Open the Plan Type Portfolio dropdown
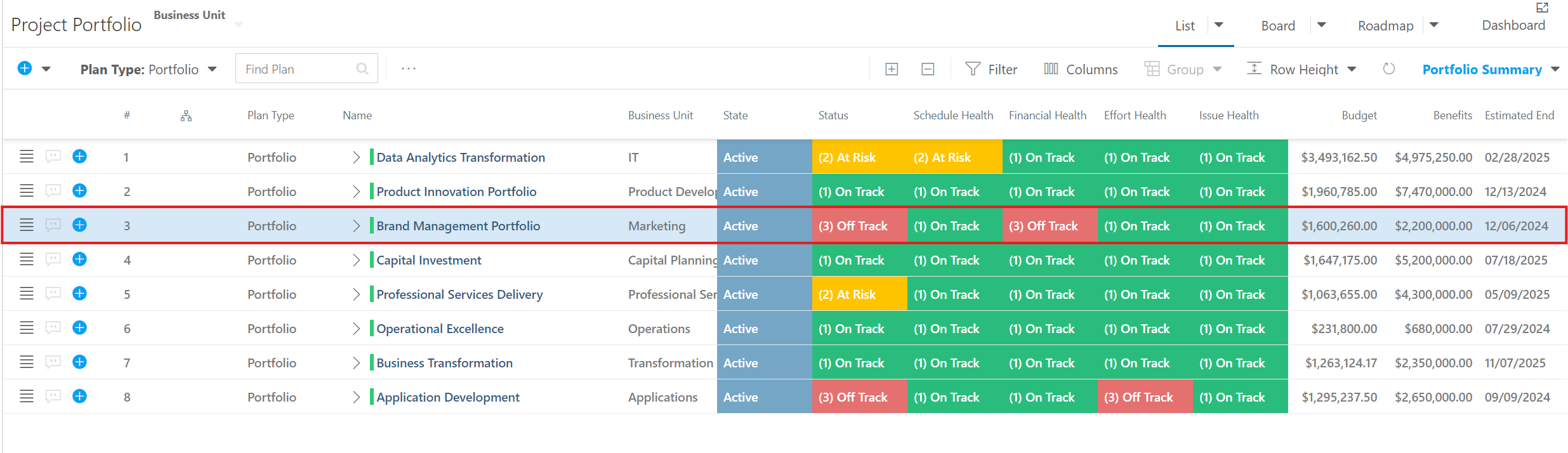1568x453 pixels. point(148,69)
